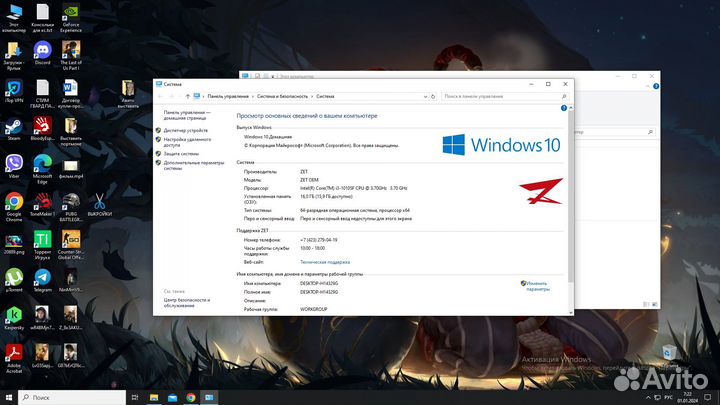Open Центр безопасности и обслуживания link
The width and height of the screenshot is (720, 405).
tap(187, 303)
